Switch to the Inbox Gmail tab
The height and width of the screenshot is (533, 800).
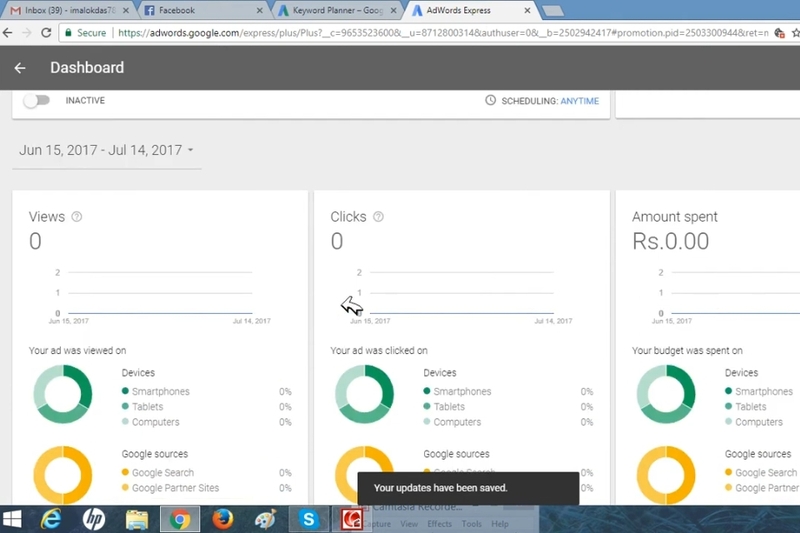[x=70, y=10]
